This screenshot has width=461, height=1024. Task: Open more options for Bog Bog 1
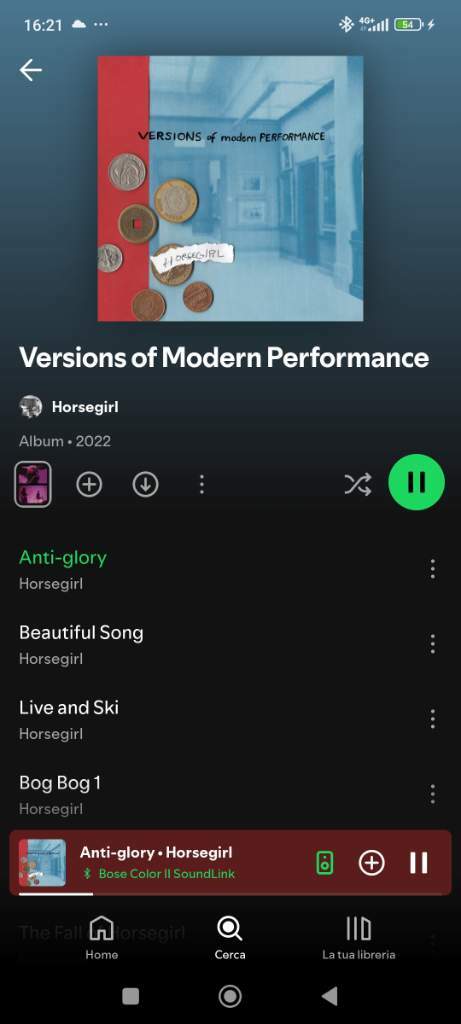[432, 794]
